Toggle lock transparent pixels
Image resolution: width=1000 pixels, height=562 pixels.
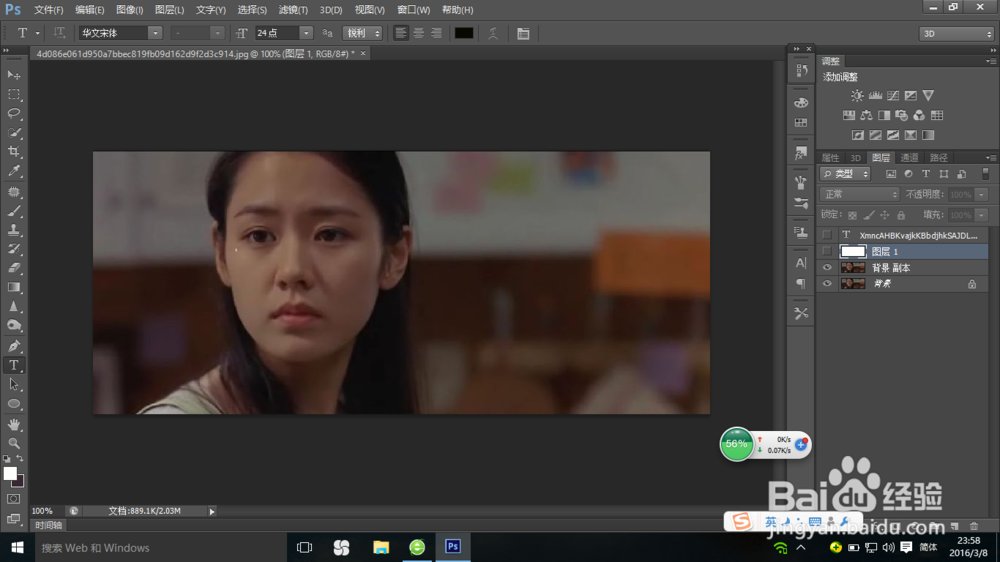[853, 215]
